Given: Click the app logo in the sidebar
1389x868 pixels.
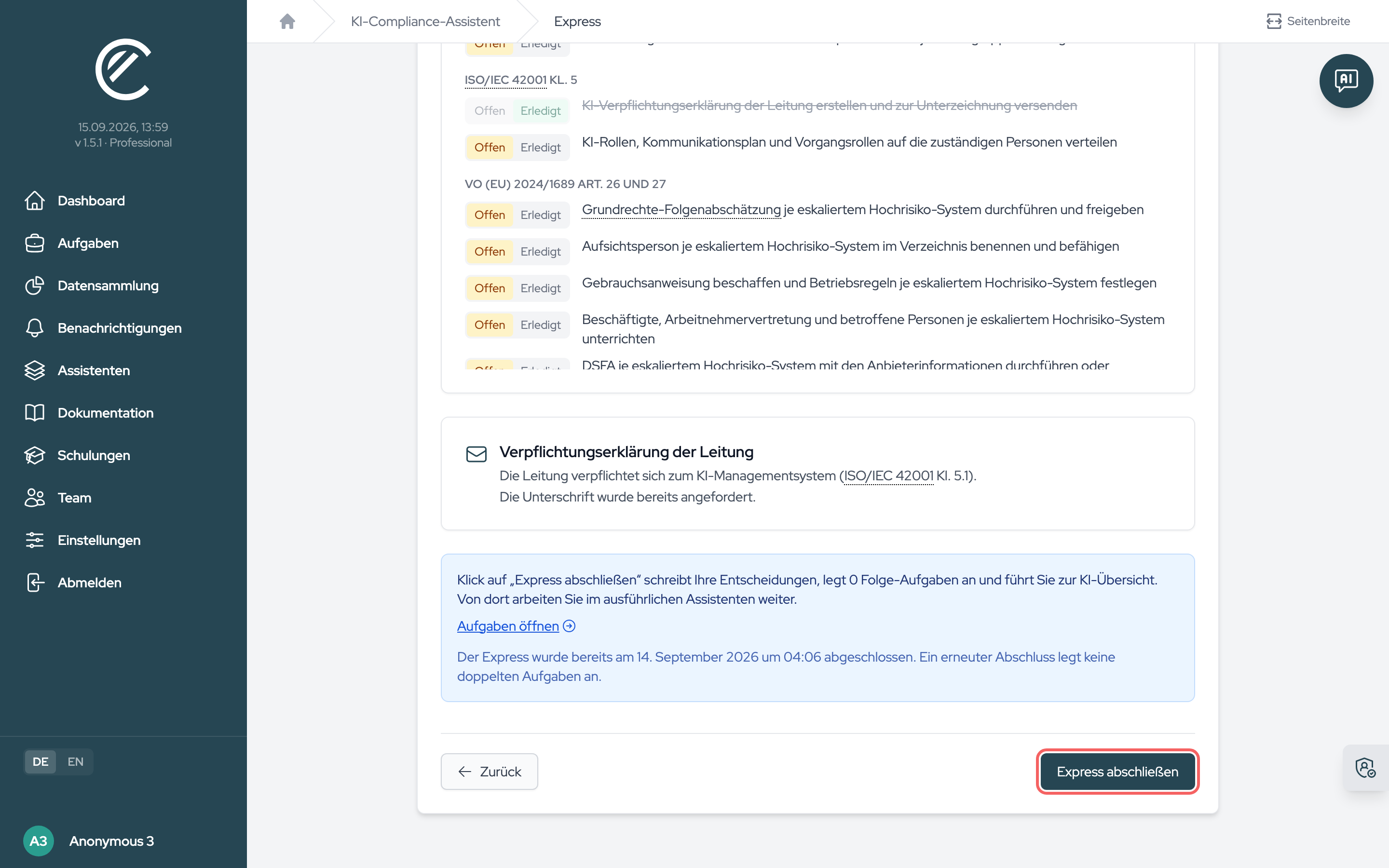Looking at the screenshot, I should (x=123, y=69).
